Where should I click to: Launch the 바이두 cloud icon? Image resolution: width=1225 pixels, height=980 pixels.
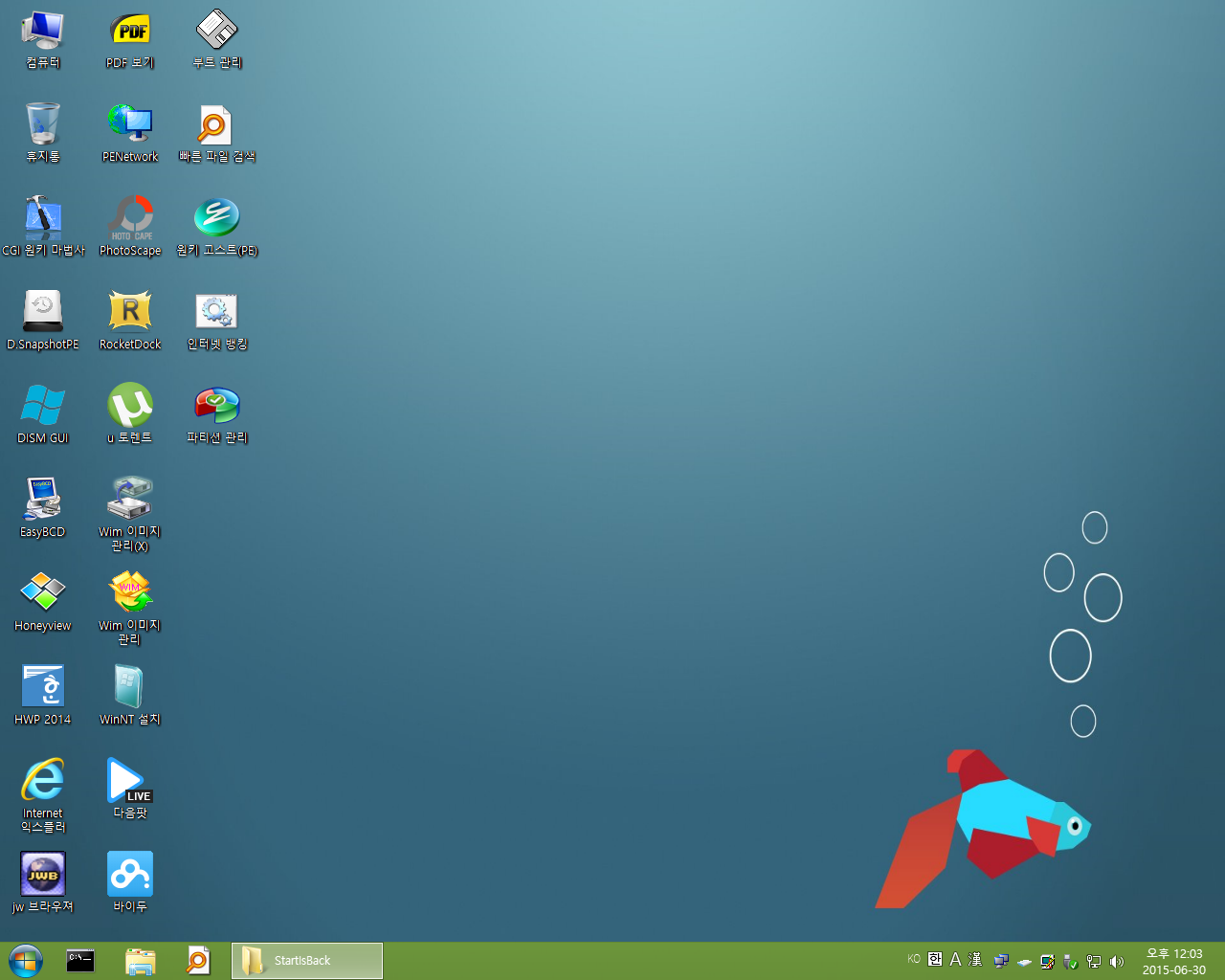[x=130, y=882]
